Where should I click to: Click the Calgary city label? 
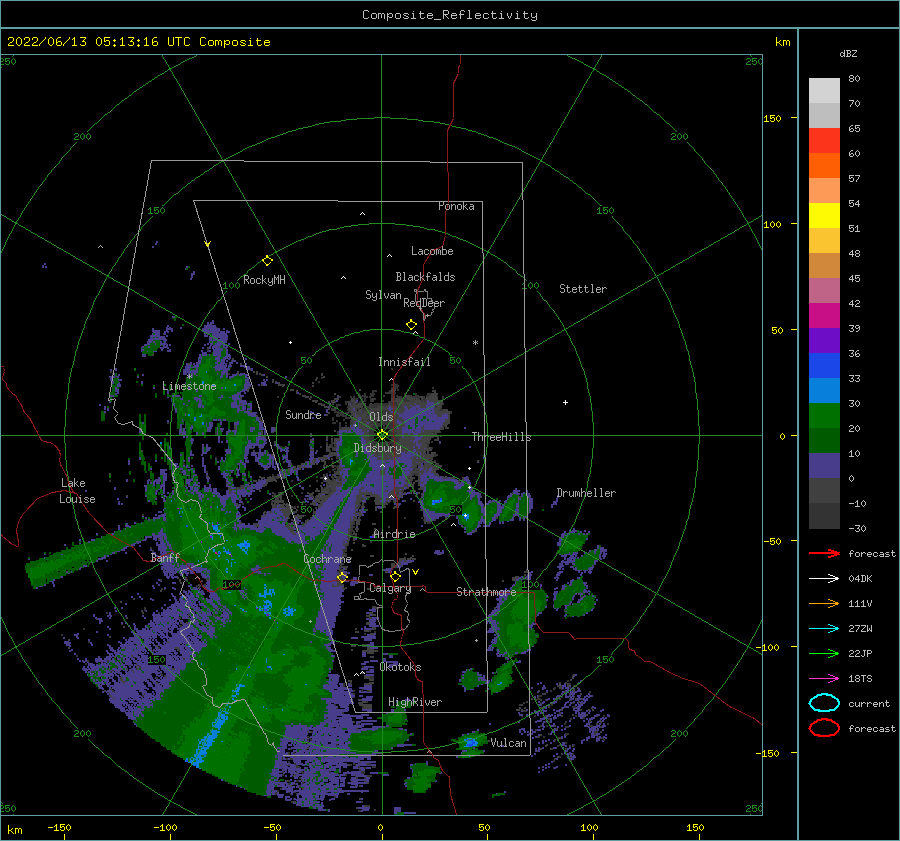coord(390,588)
